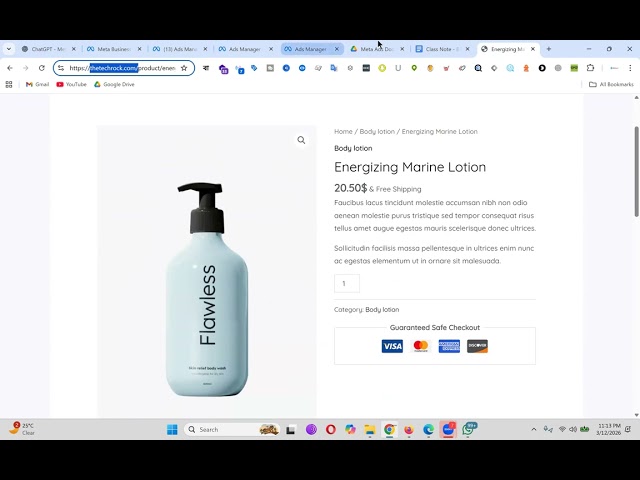Click the 20.50$ price text
640x480 pixels.
[x=350, y=188]
